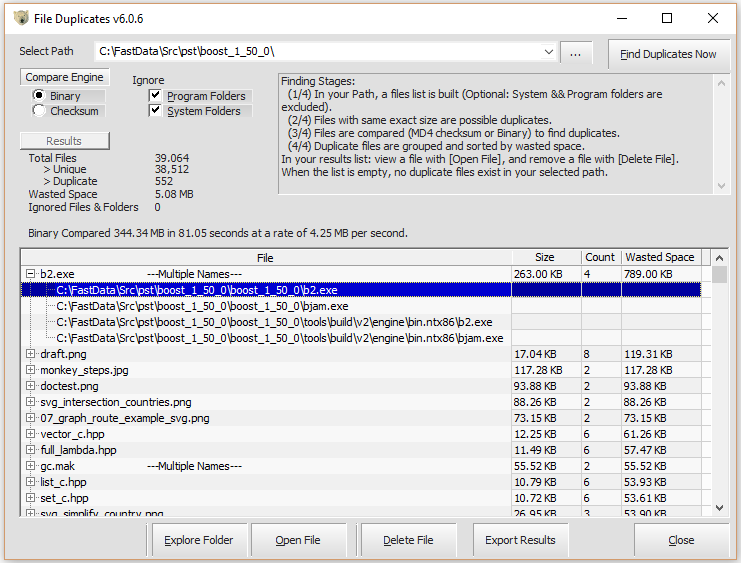Click the results list vertical scrollbar thumb
This screenshot has width=741, height=563.
click(x=719, y=275)
